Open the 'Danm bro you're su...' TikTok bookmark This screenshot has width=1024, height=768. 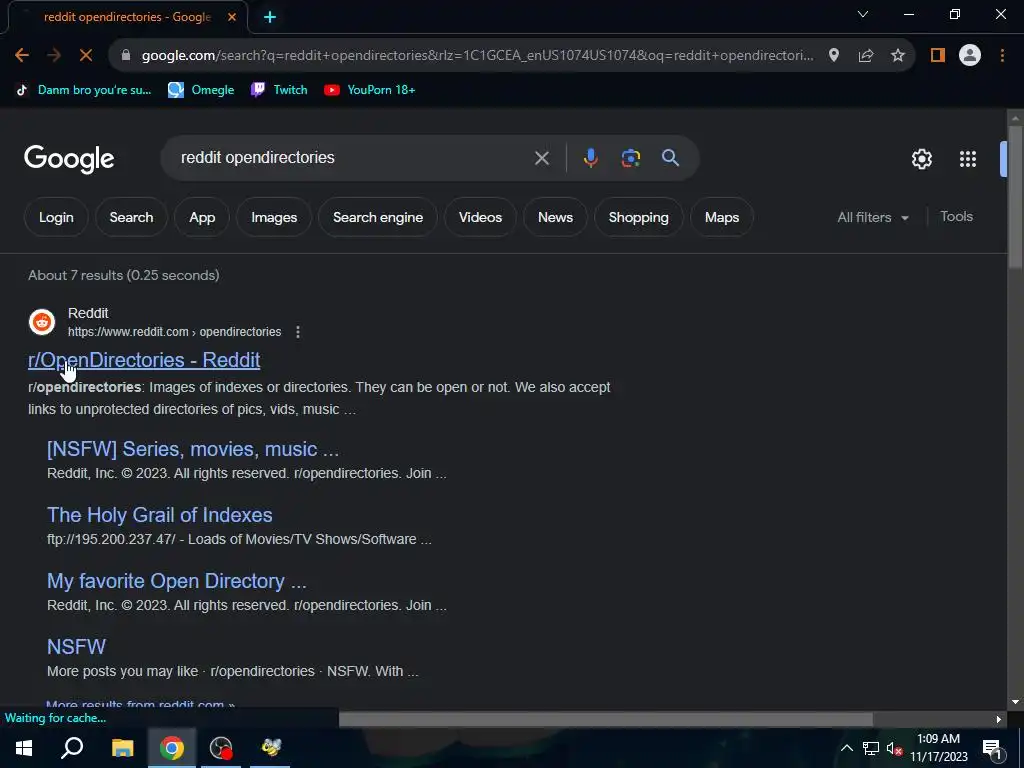(83, 90)
